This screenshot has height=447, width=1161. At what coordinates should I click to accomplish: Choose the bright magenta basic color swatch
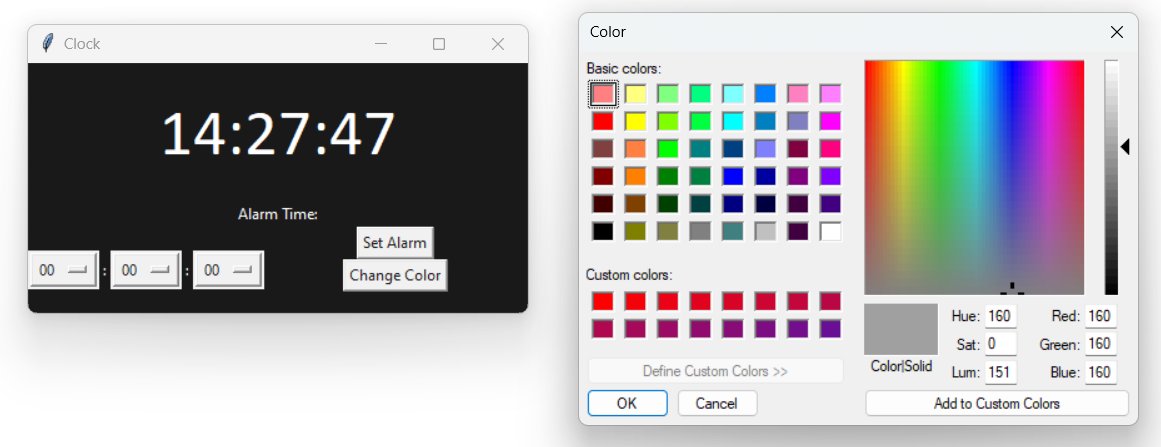[831, 121]
